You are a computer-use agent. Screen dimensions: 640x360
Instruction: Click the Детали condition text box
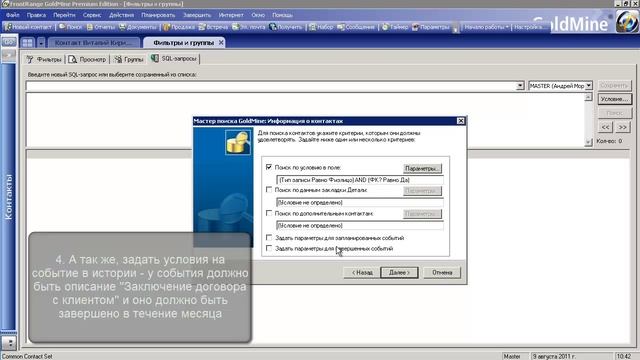pos(360,202)
